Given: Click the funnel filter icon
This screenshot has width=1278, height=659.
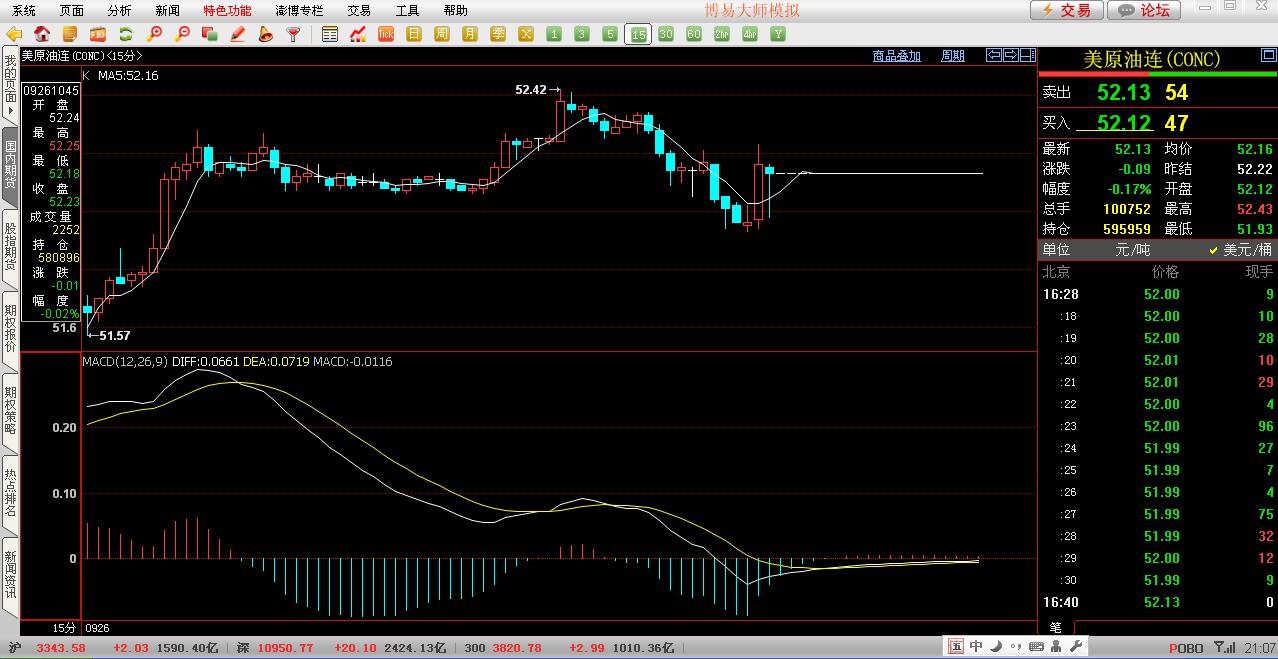Looking at the screenshot, I should (x=294, y=34).
